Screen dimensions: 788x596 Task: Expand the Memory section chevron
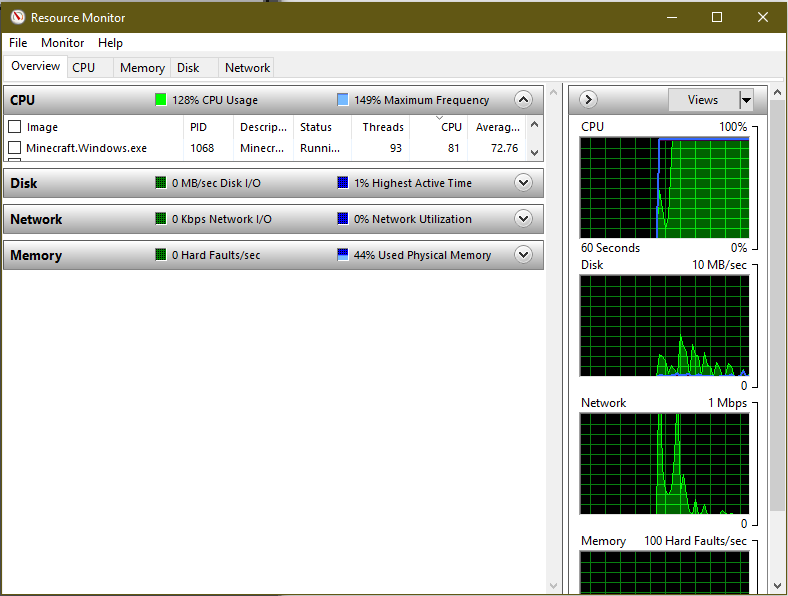(522, 255)
